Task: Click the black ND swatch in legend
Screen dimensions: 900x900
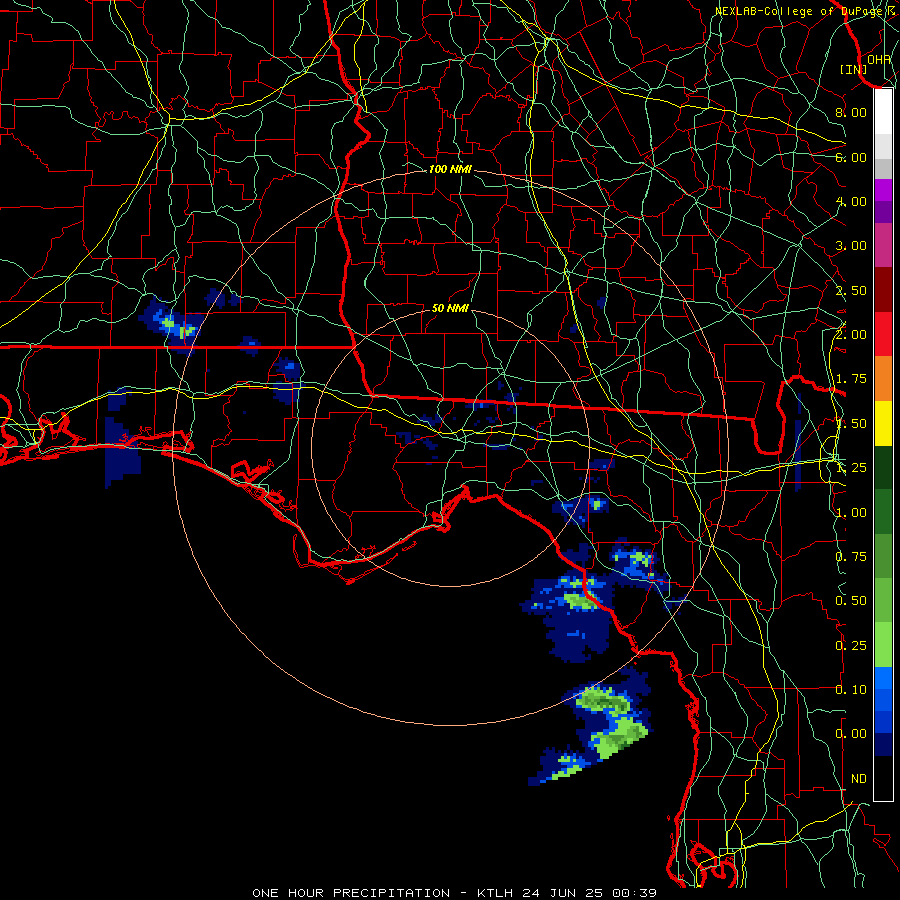Action: tap(883, 778)
